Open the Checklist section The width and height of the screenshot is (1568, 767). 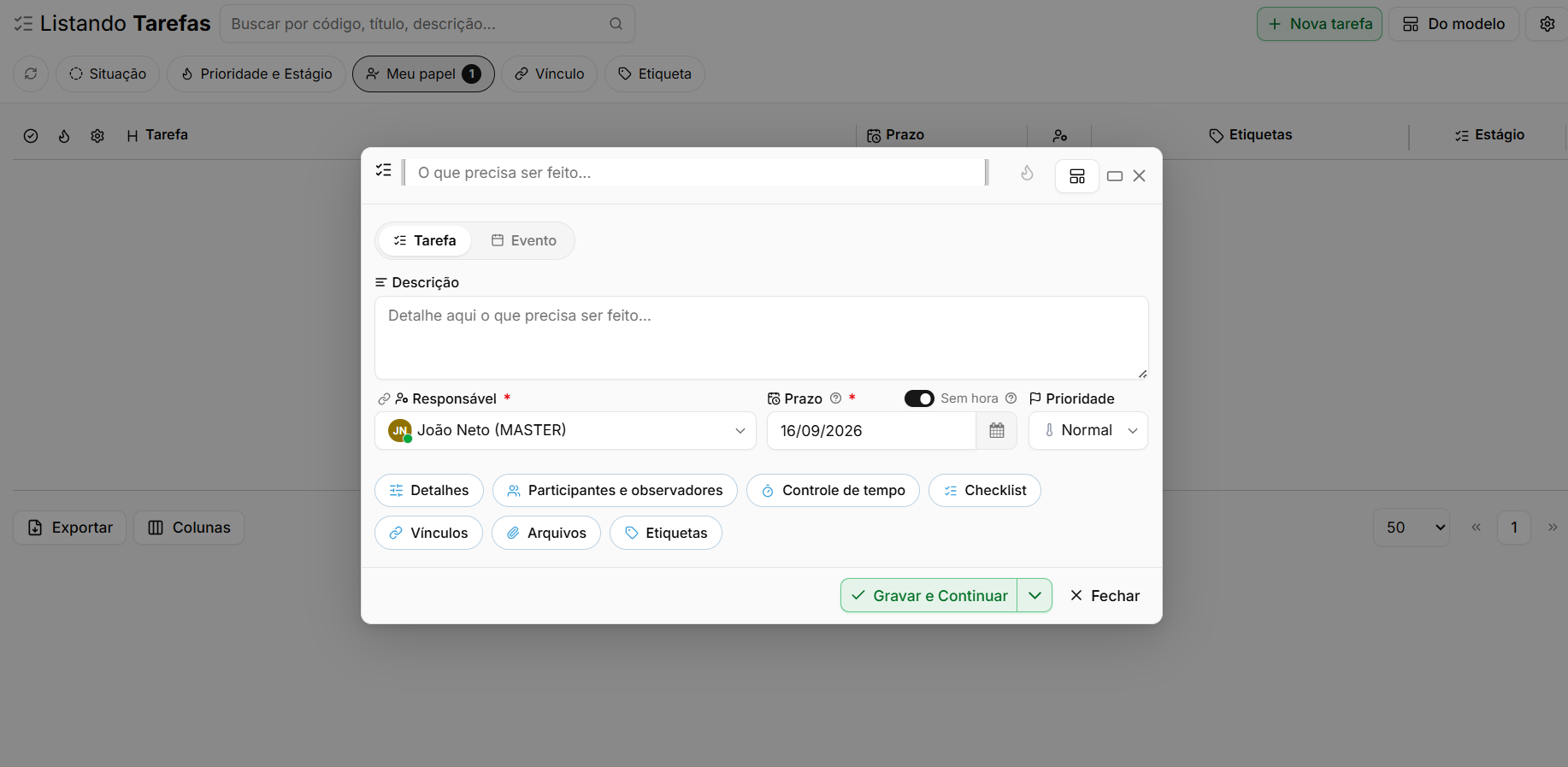tap(985, 491)
